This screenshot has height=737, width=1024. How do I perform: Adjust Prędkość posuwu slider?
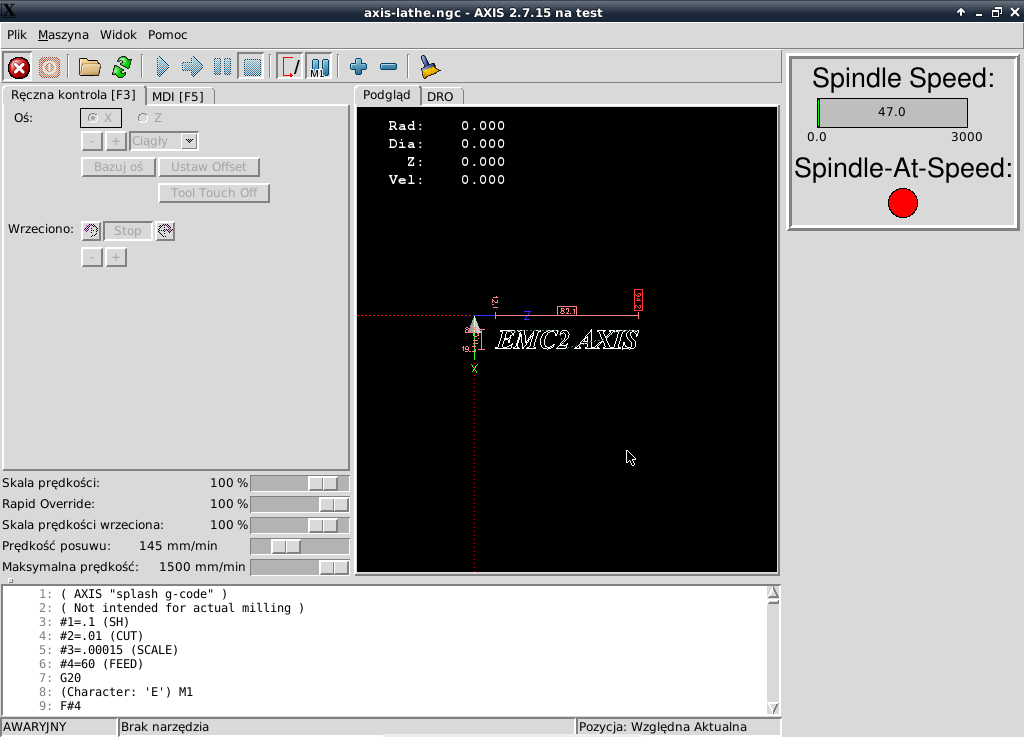click(300, 546)
